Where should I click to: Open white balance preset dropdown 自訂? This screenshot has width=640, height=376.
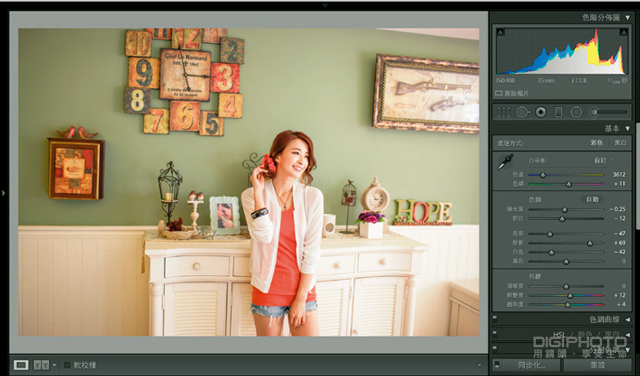coord(603,160)
